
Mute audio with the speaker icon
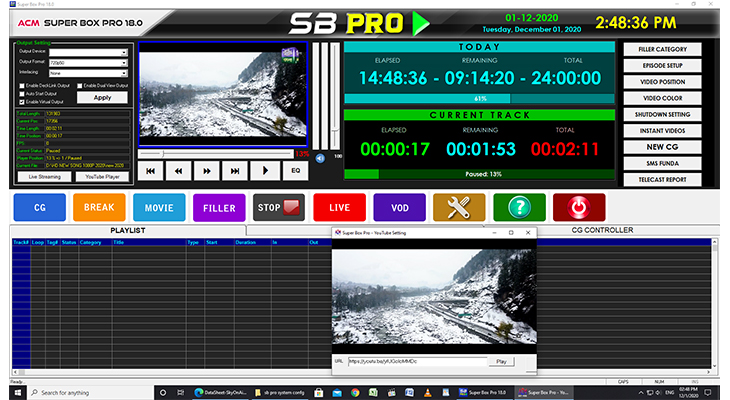pos(321,157)
